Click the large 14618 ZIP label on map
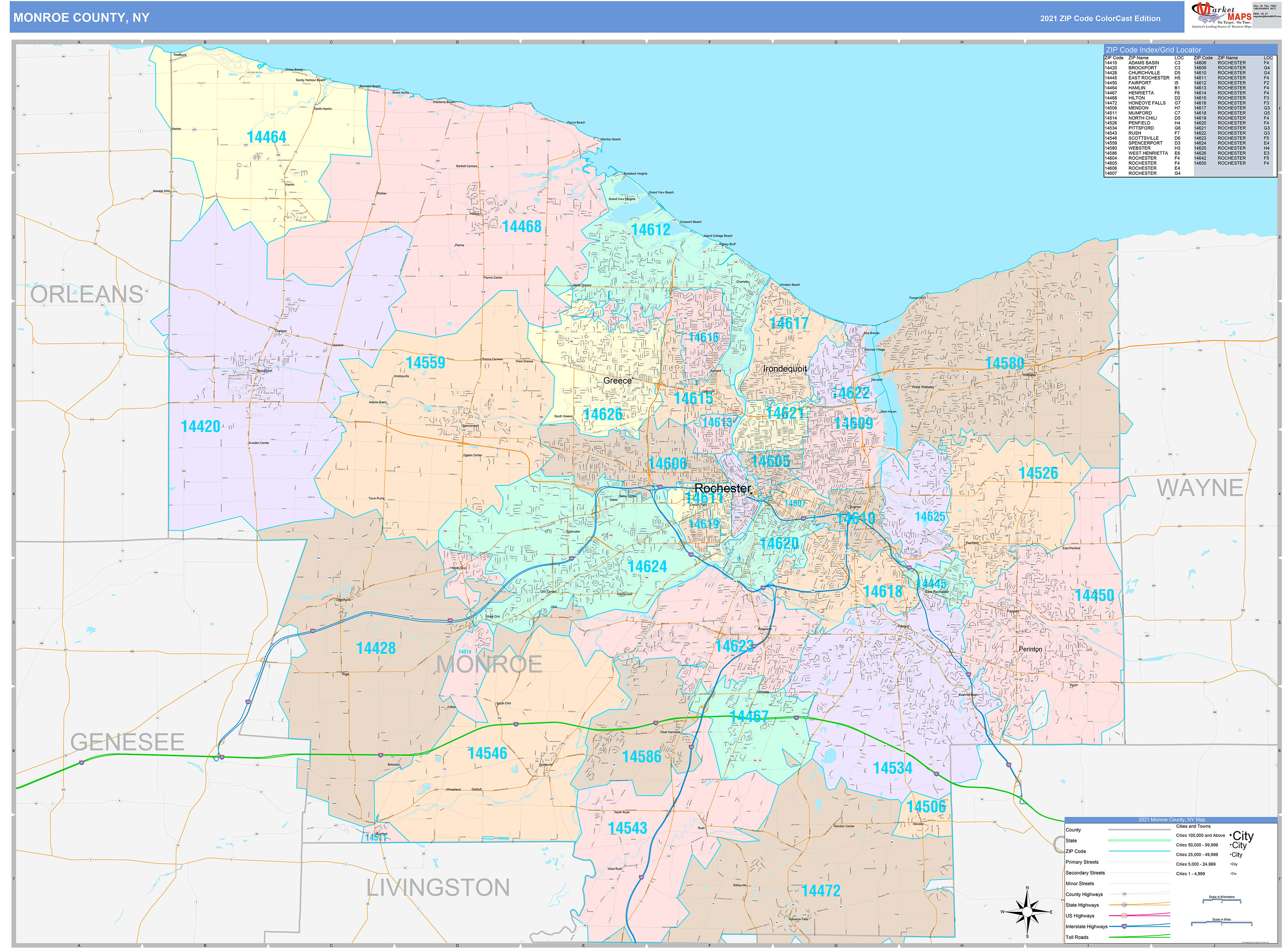The width and height of the screenshot is (1288, 949). click(x=883, y=591)
